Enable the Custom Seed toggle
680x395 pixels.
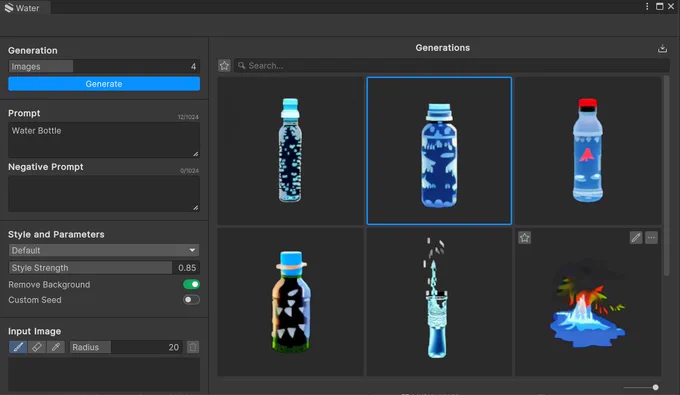coord(191,300)
